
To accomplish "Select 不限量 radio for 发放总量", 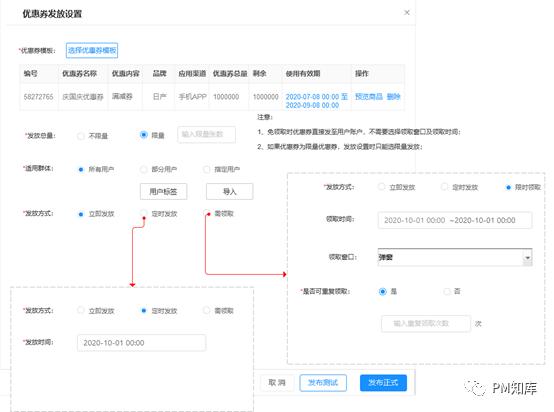I will (81, 136).
